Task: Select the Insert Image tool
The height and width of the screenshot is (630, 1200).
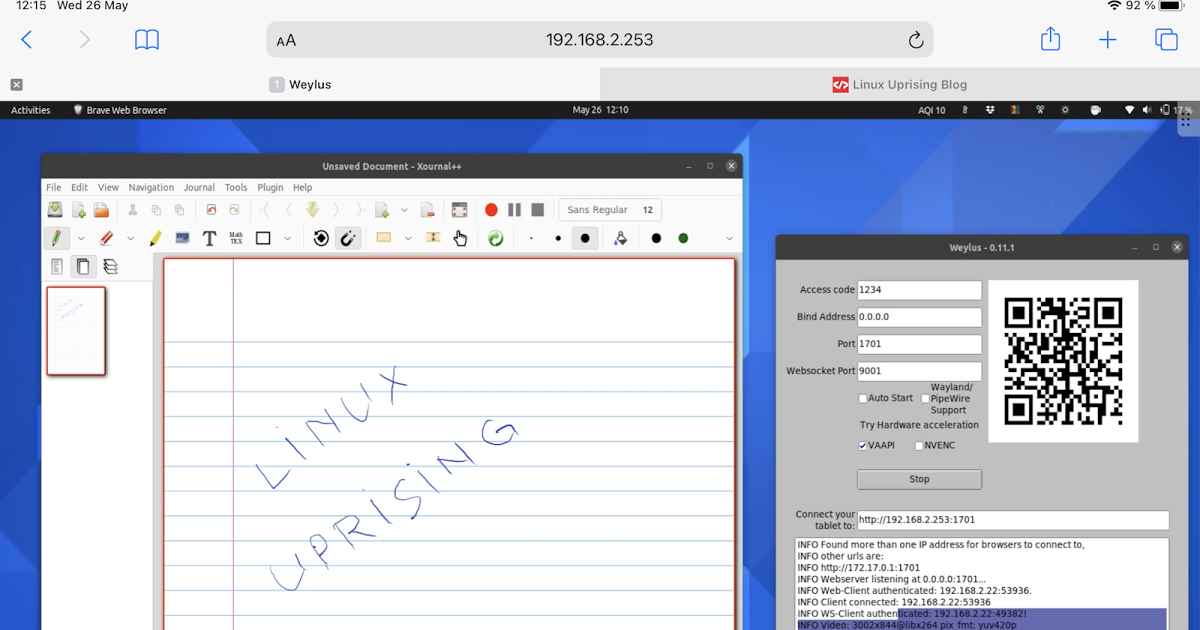Action: (182, 238)
